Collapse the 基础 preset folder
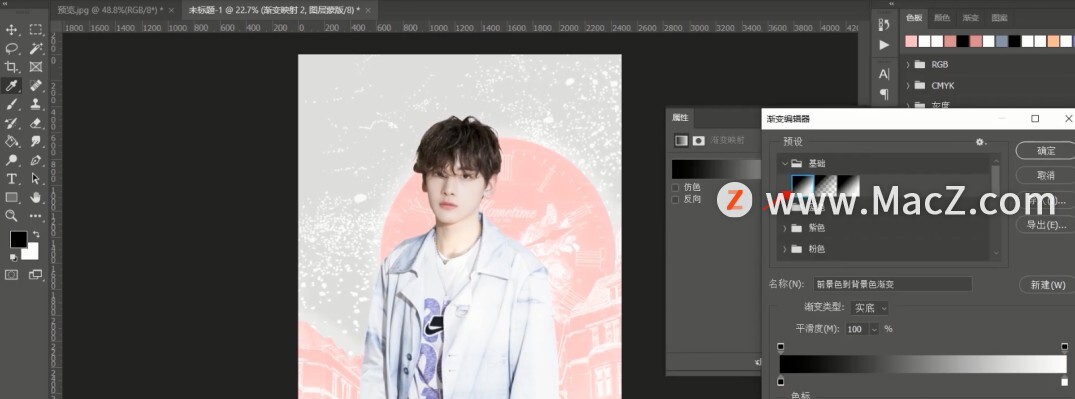 (784, 164)
